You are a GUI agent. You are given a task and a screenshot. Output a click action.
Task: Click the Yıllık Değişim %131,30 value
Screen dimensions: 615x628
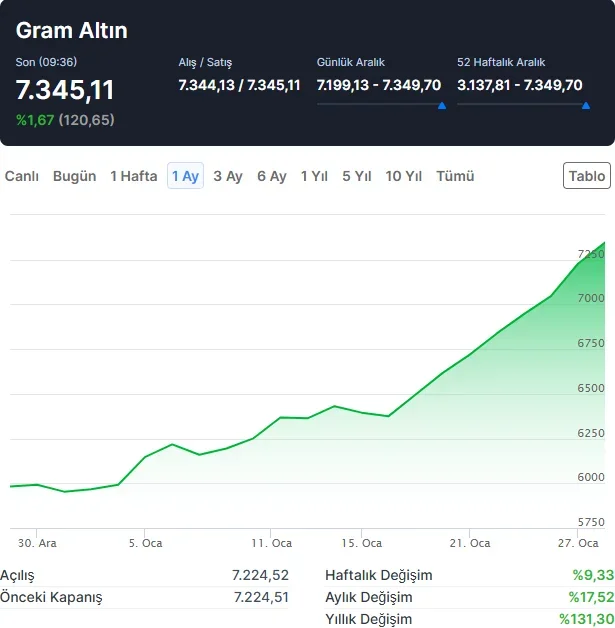coord(585,619)
